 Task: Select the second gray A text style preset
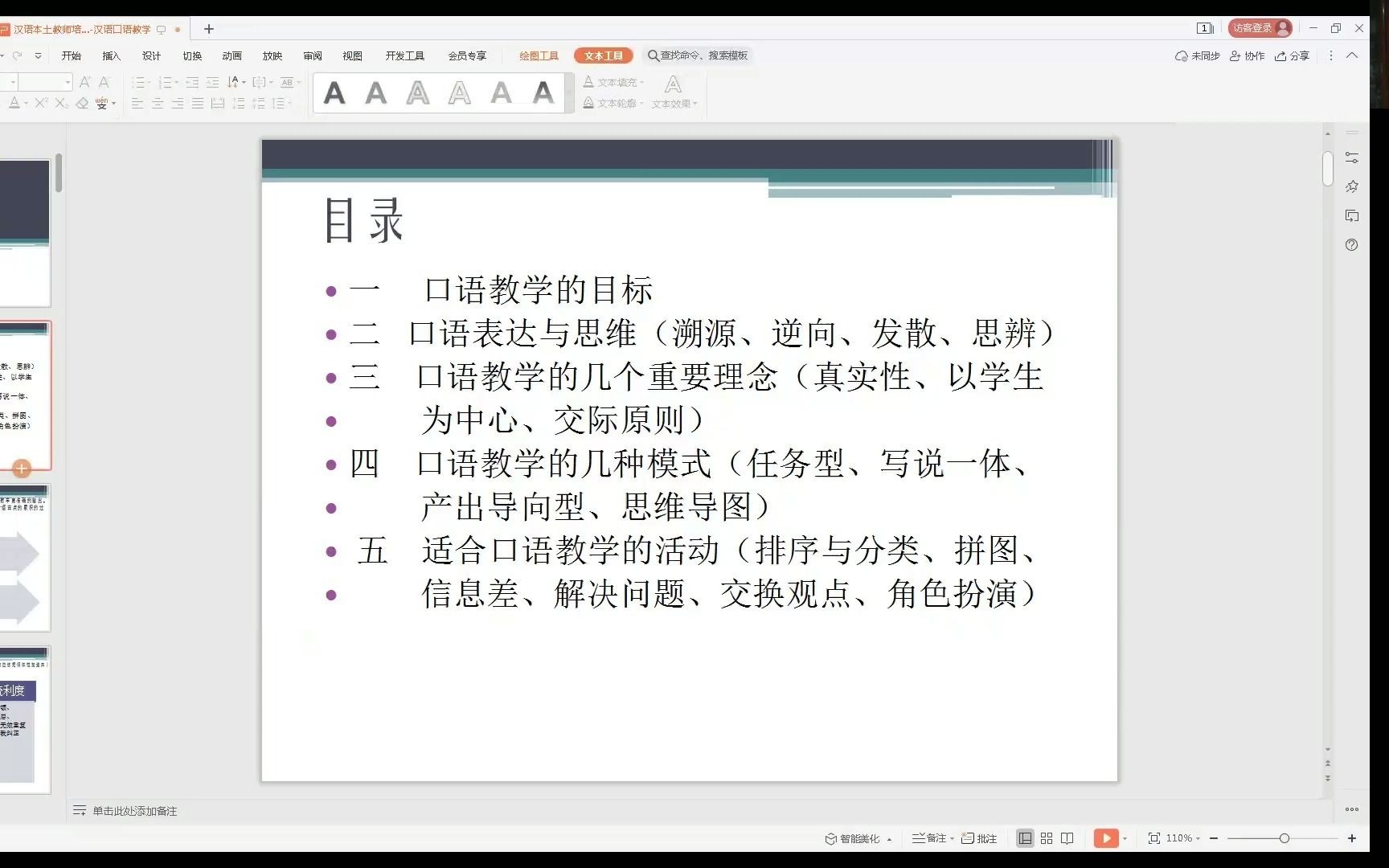pos(376,93)
